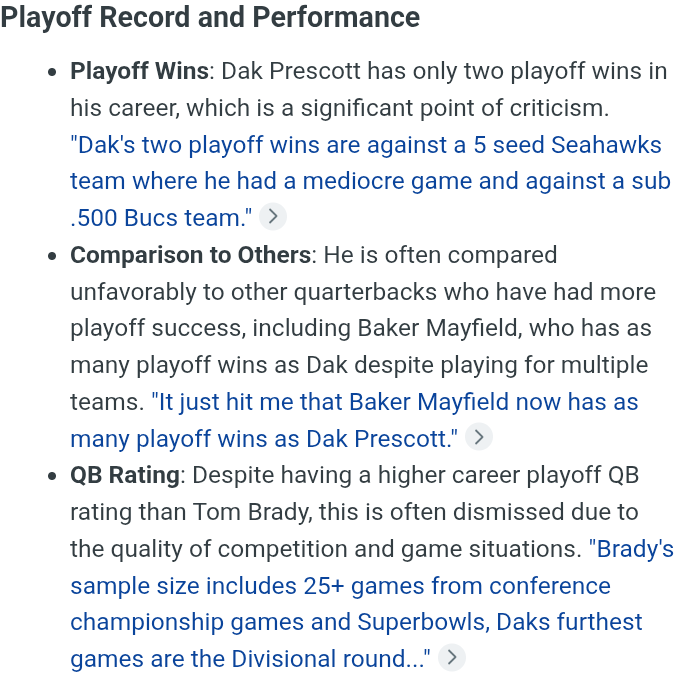The width and height of the screenshot is (699, 688).
Task: Click the bullet point beside Comparison to Others
Action: pyautogui.click(x=52, y=256)
